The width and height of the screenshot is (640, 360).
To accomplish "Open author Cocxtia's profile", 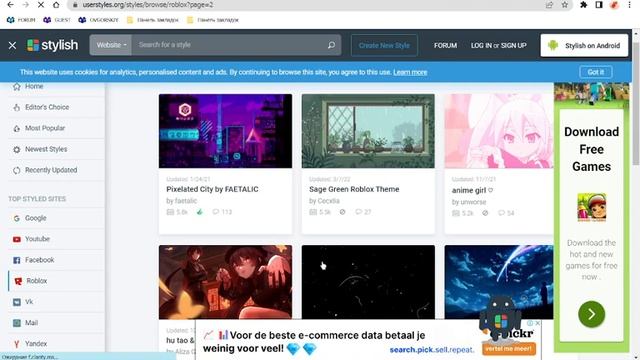I will [x=329, y=201].
